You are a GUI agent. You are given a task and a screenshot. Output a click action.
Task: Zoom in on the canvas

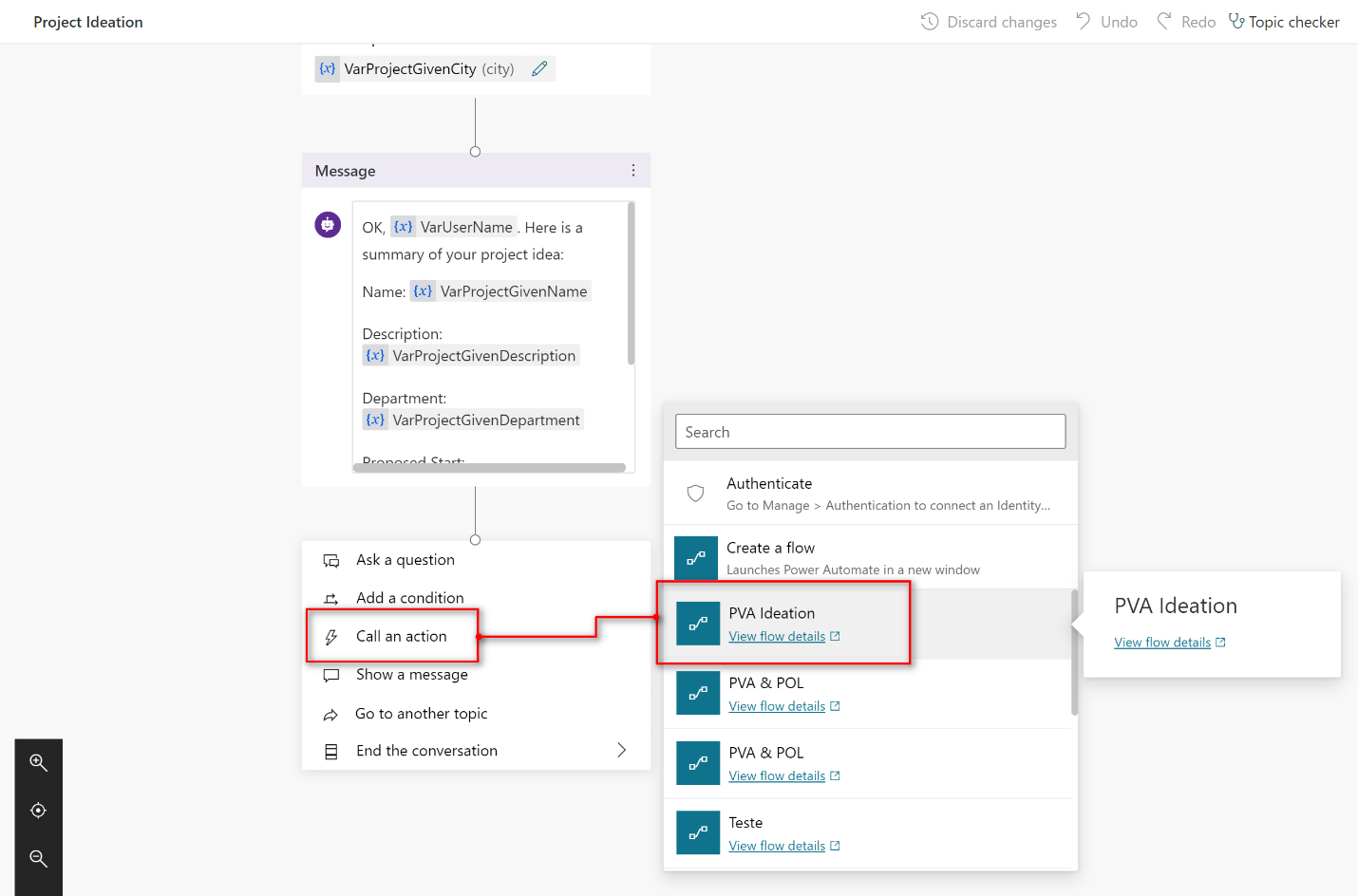click(38, 762)
